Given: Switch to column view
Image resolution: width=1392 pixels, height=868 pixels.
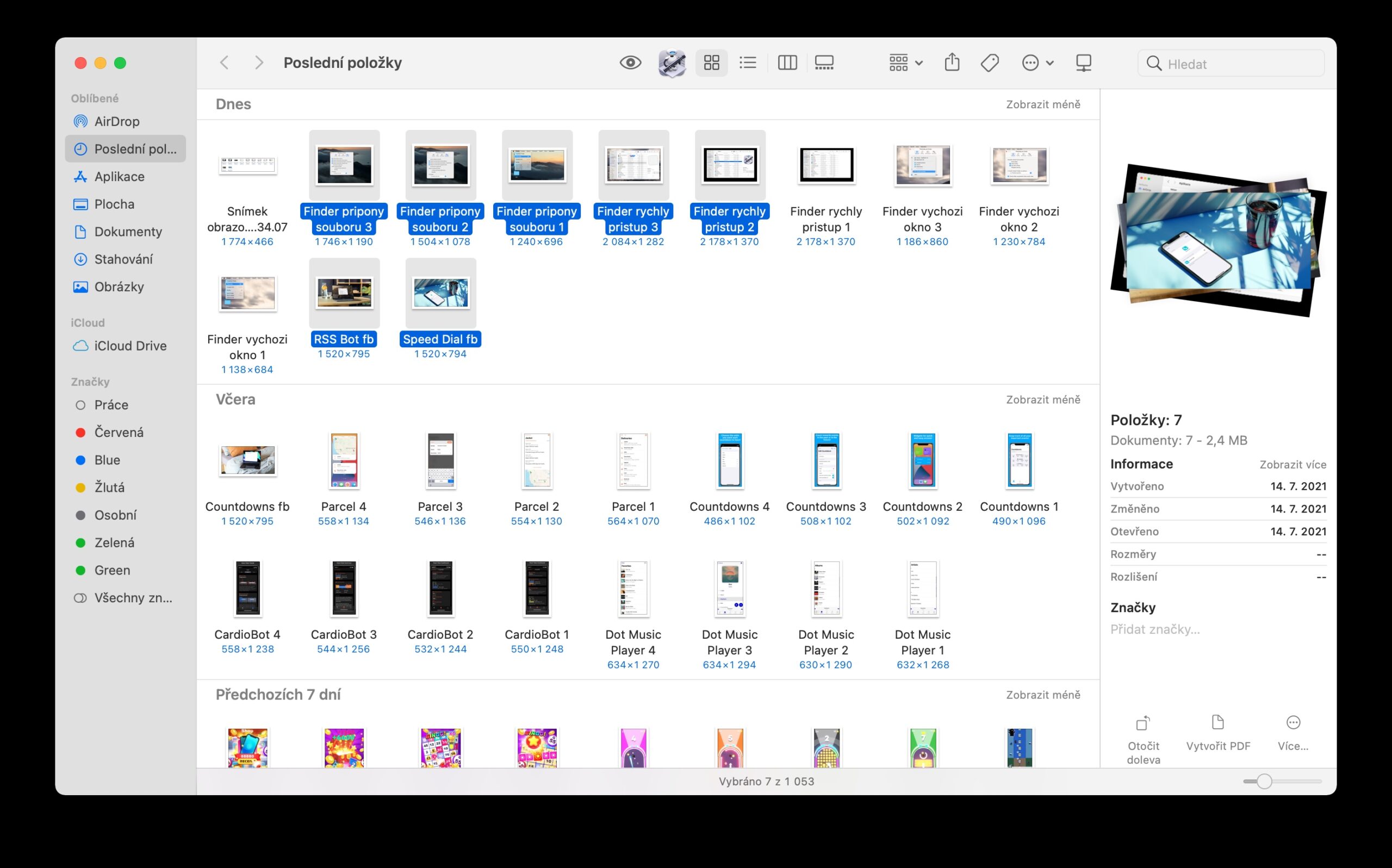Looking at the screenshot, I should 787,63.
